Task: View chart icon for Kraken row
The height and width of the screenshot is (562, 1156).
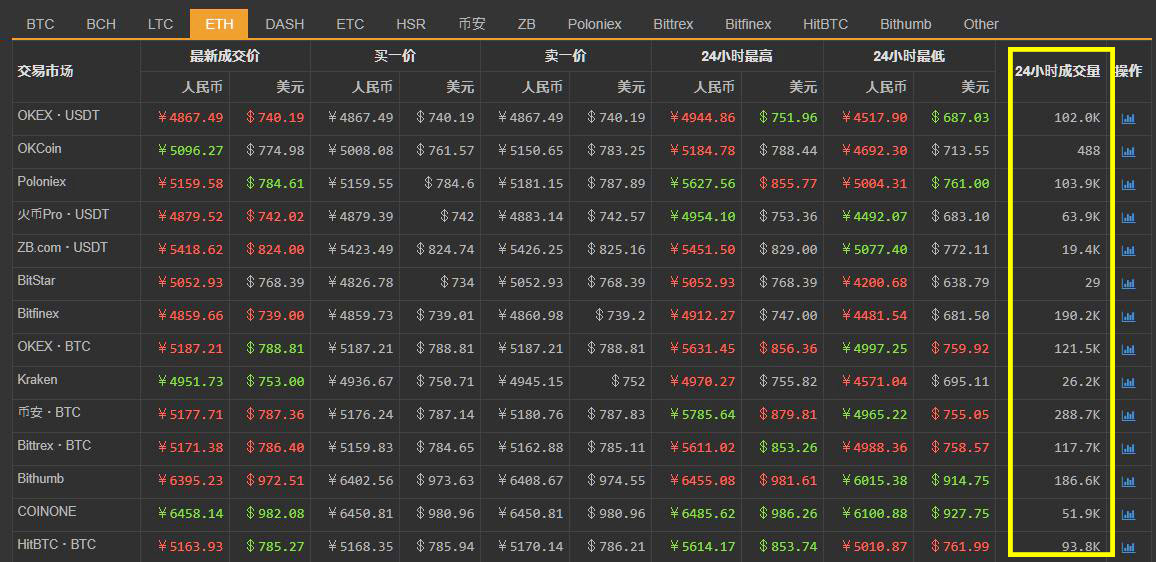Action: (x=1128, y=382)
